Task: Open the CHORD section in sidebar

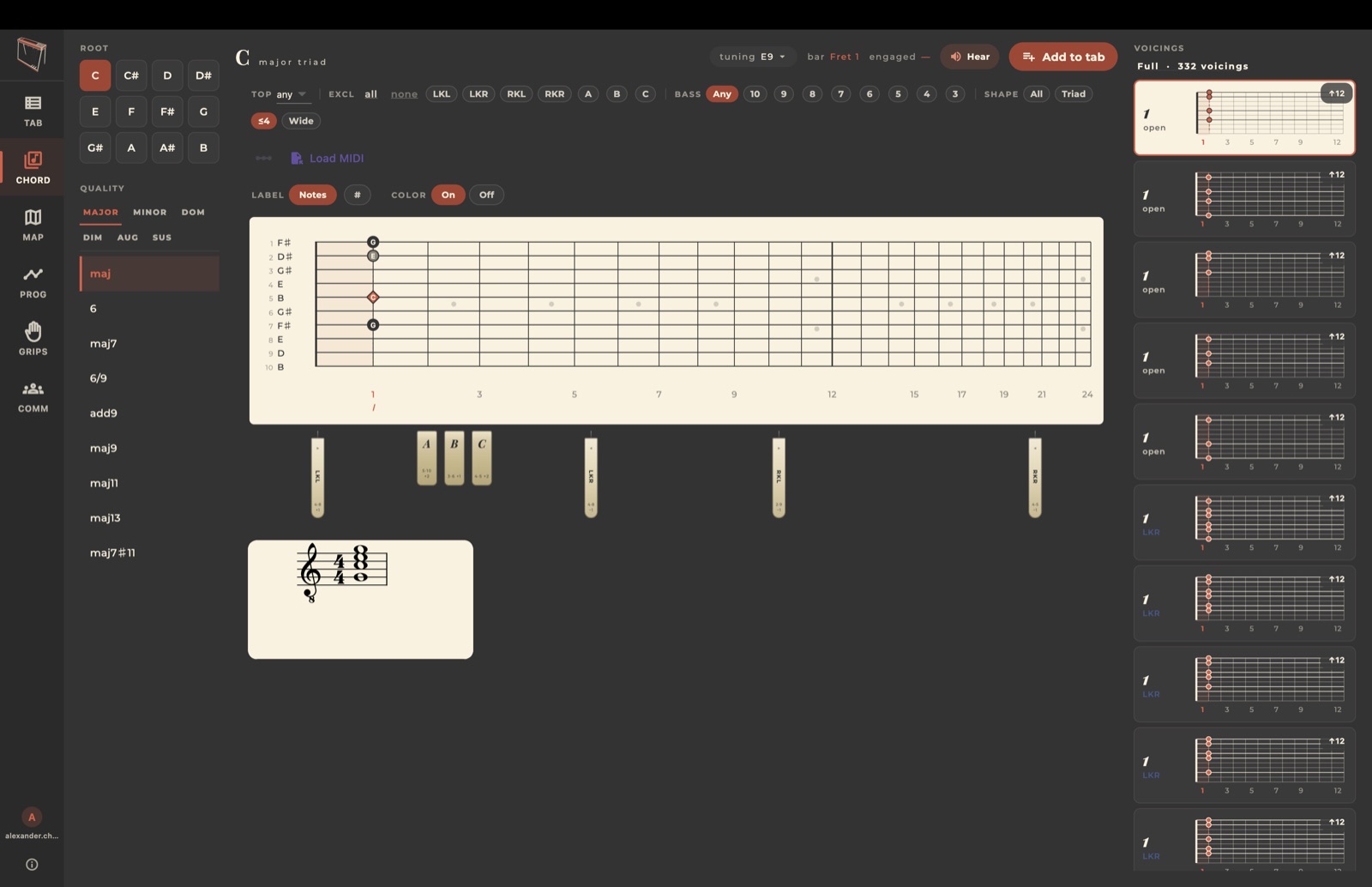Action: pyautogui.click(x=33, y=167)
